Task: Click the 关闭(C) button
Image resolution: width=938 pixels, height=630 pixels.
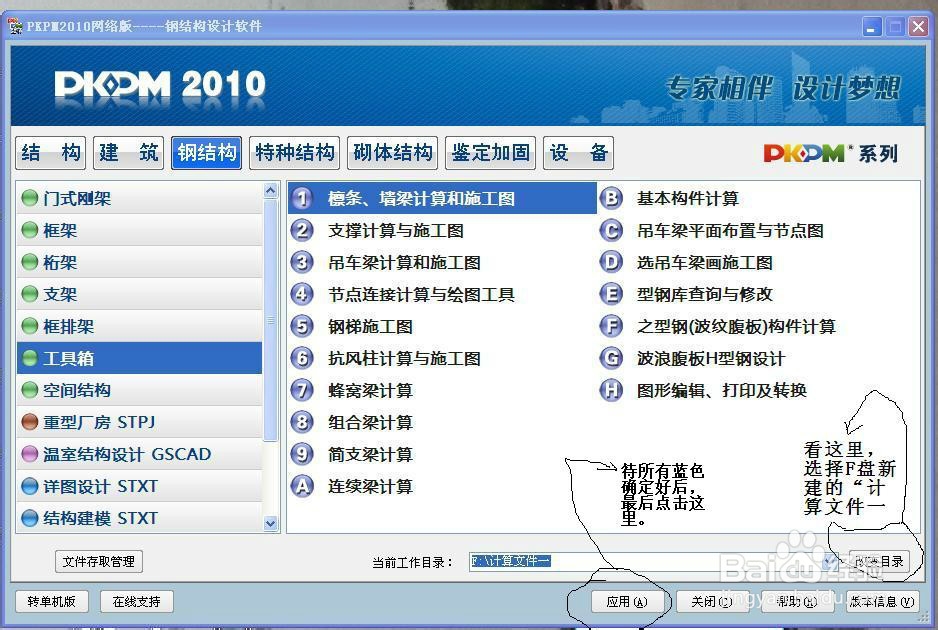Action: (x=712, y=601)
